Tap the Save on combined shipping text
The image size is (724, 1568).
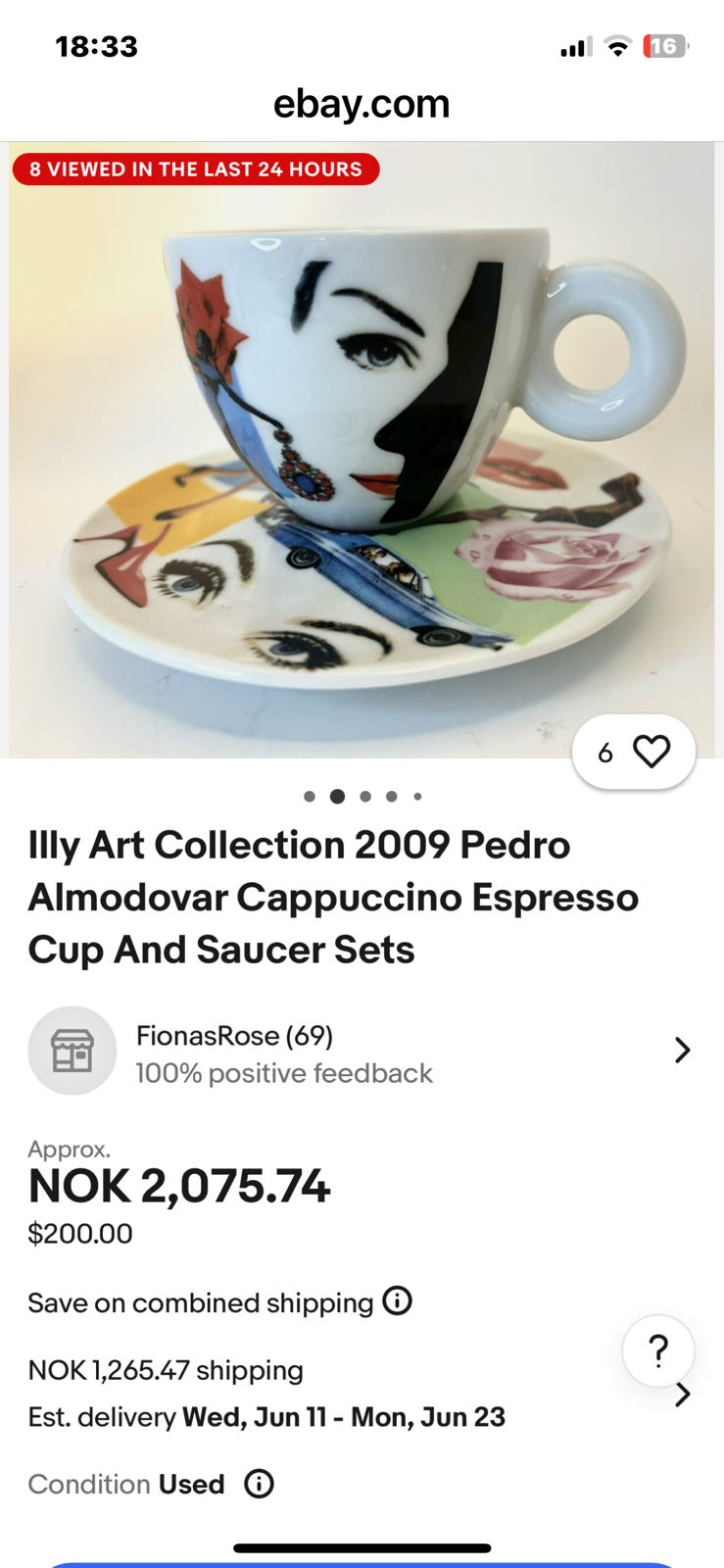[x=201, y=1302]
